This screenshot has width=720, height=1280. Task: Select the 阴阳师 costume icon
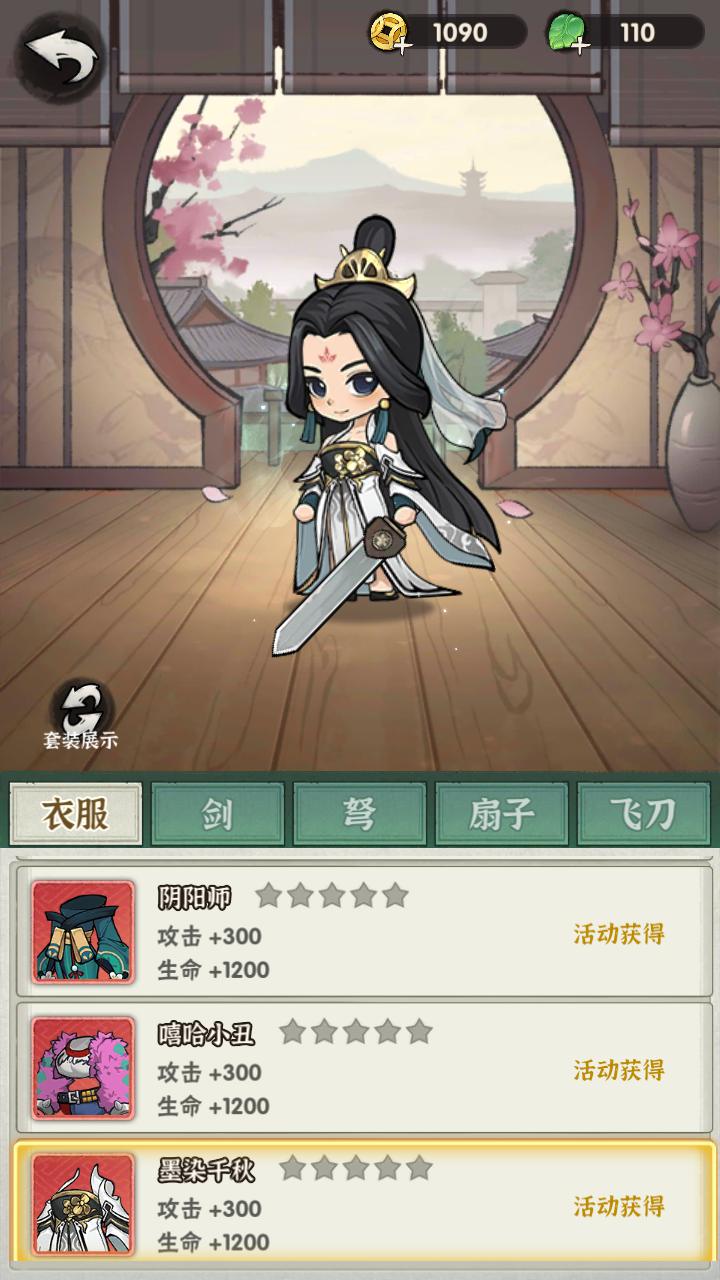(x=83, y=931)
